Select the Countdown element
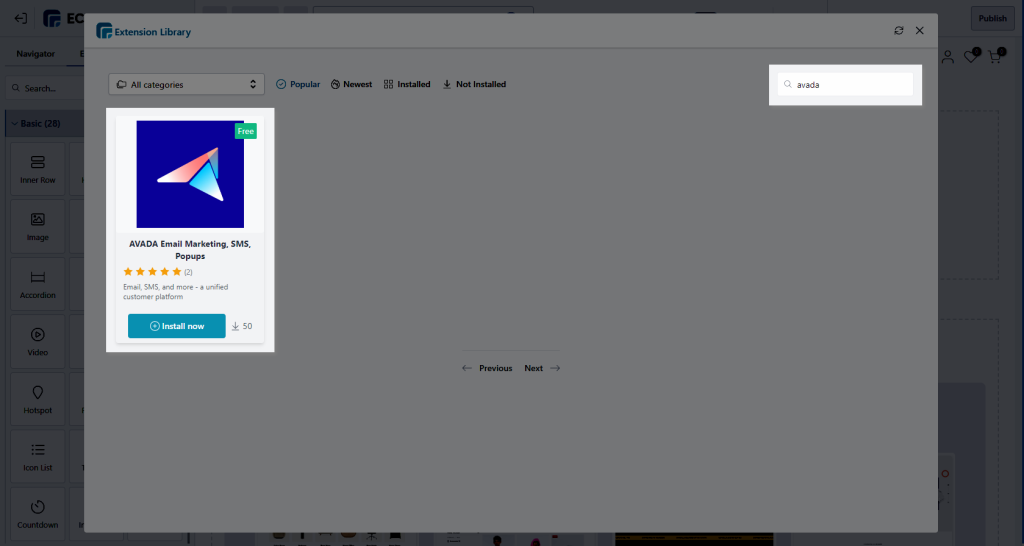Viewport: 1024px width, 546px height. (38, 514)
